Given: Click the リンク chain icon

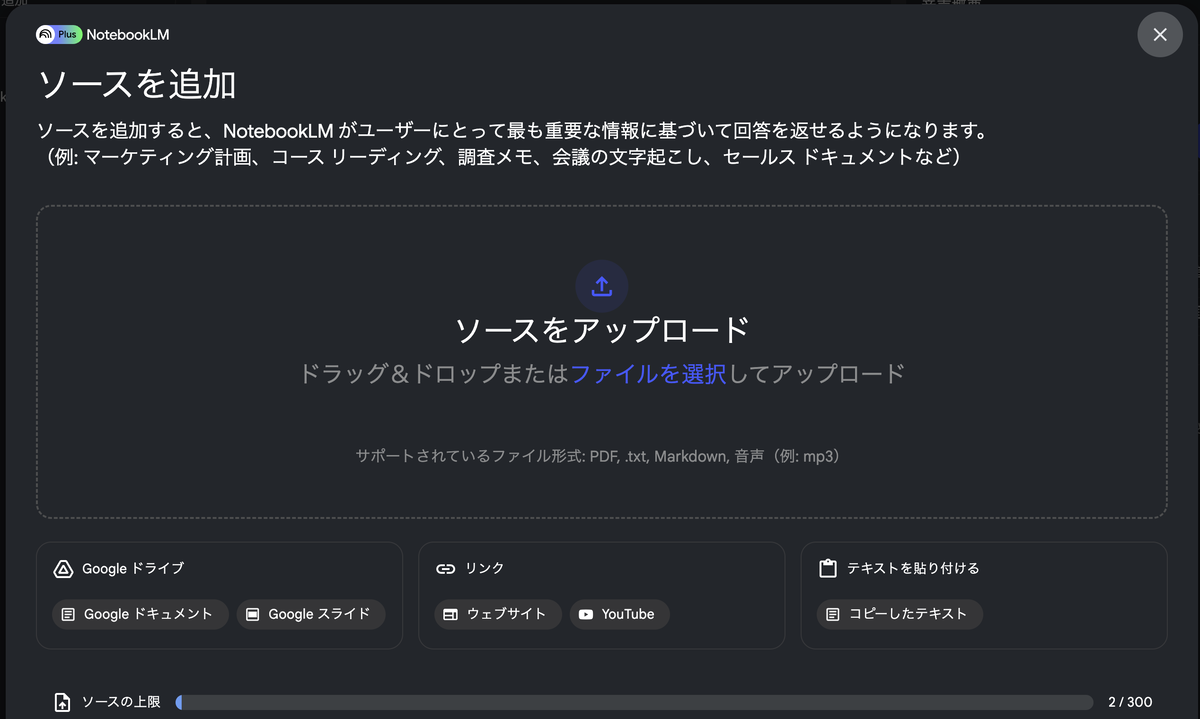Looking at the screenshot, I should tap(446, 569).
